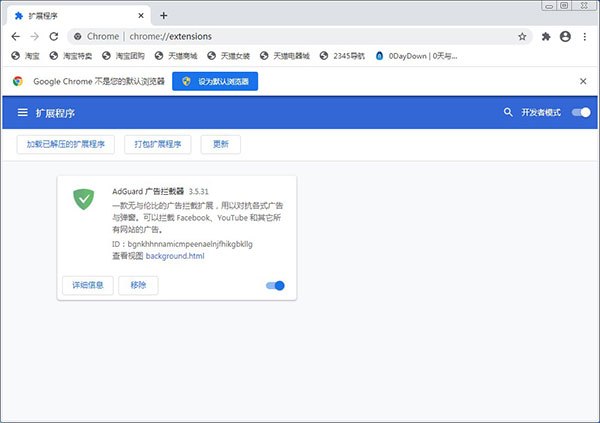Image resolution: width=600 pixels, height=423 pixels.
Task: Open the 淘宝特卖 bookmark
Action: pyautogui.click(x=71, y=56)
